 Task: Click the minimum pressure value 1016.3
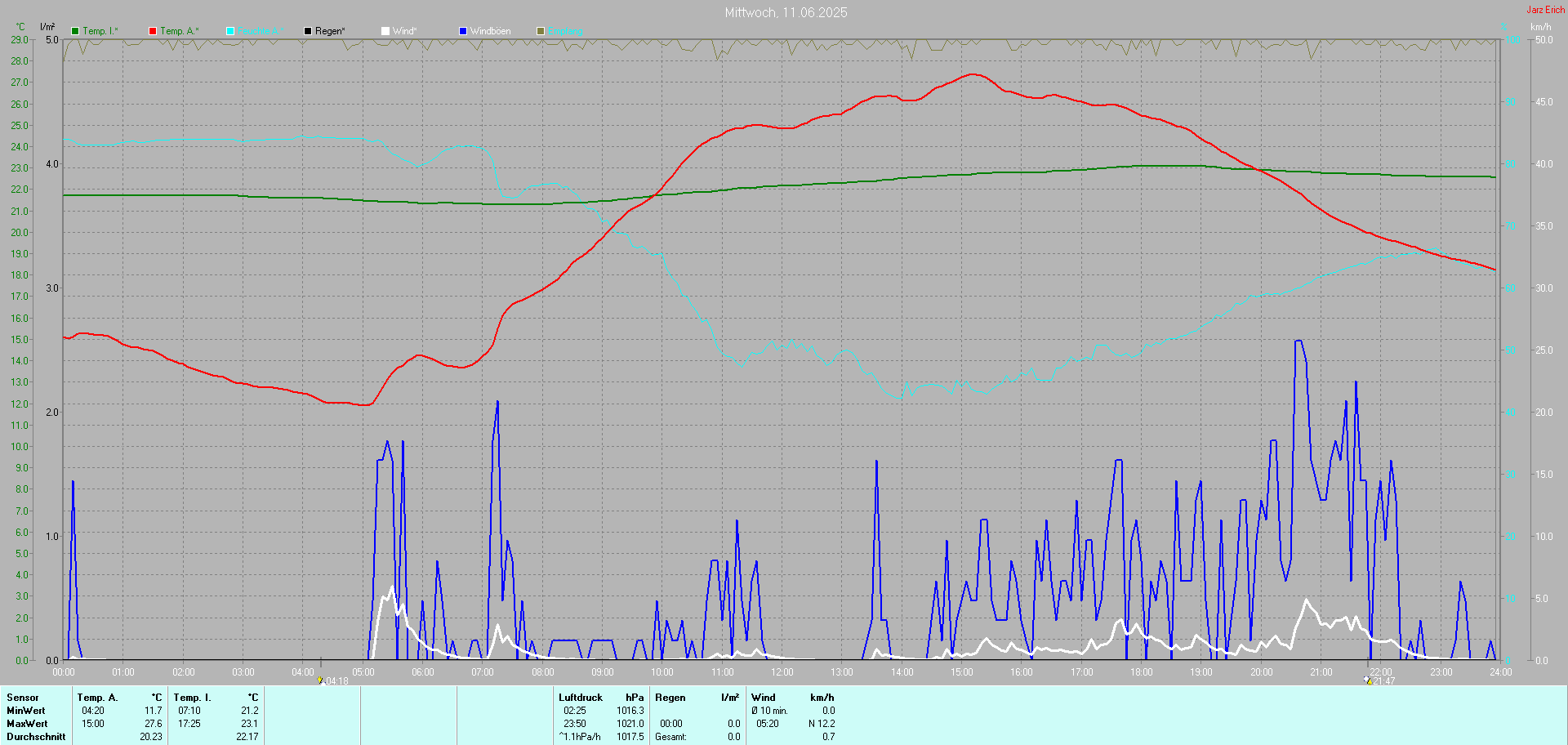[630, 711]
